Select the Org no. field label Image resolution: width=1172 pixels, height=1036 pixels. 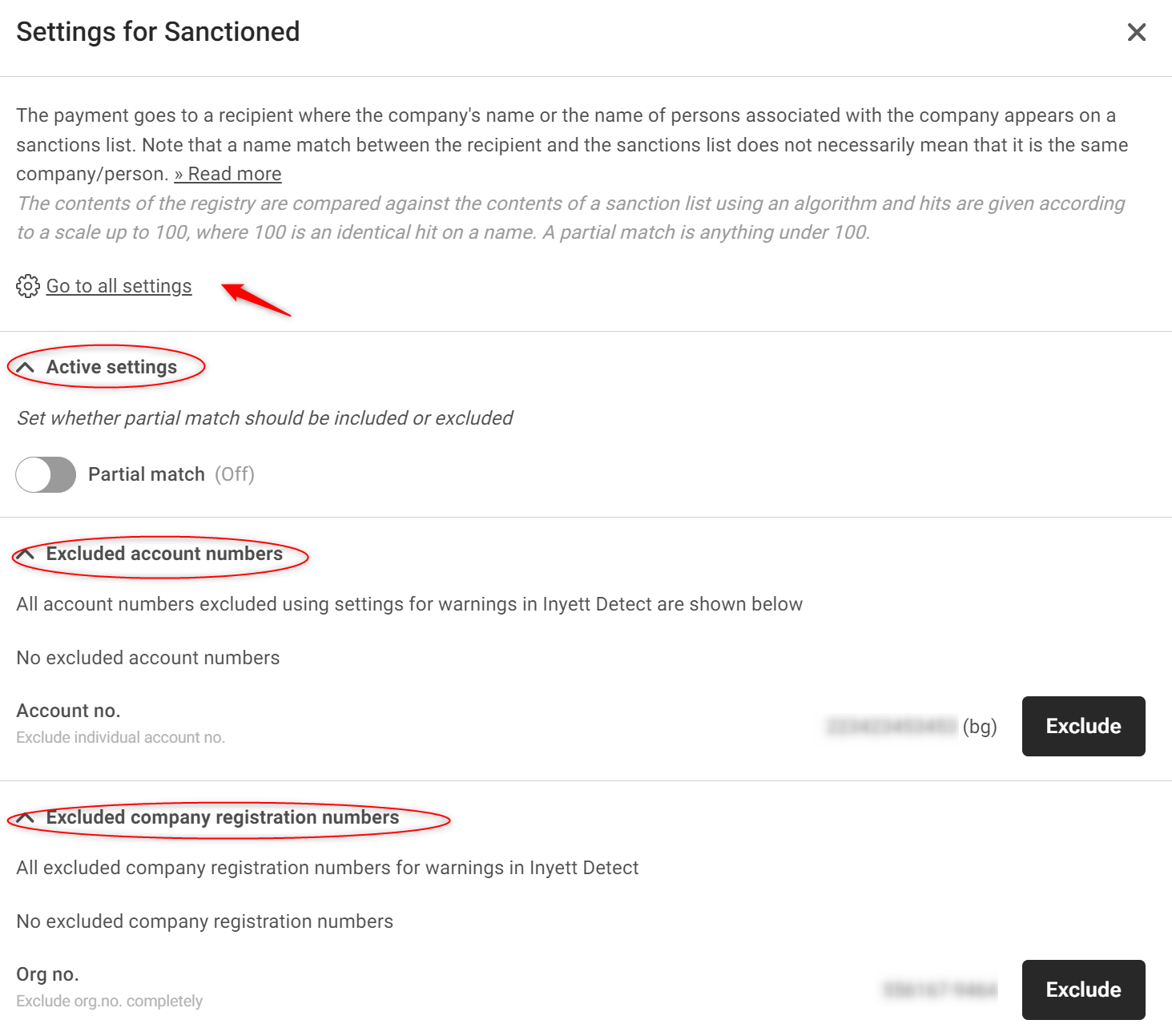click(x=46, y=974)
